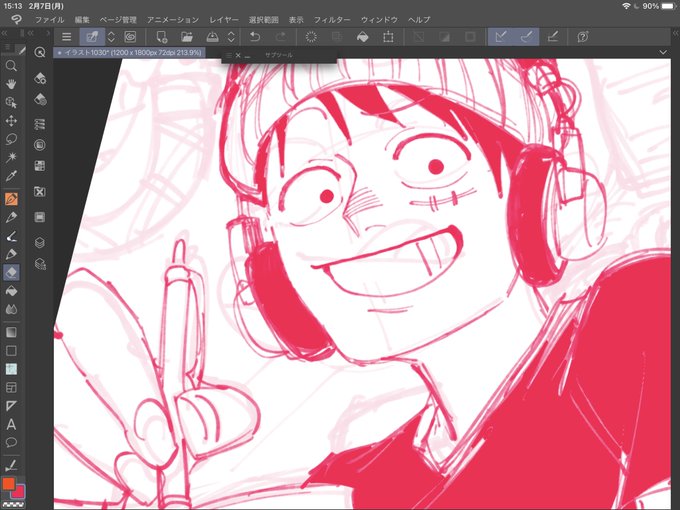The width and height of the screenshot is (680, 510).
Task: Open the Quick Access panel icon
Action: coord(40,52)
